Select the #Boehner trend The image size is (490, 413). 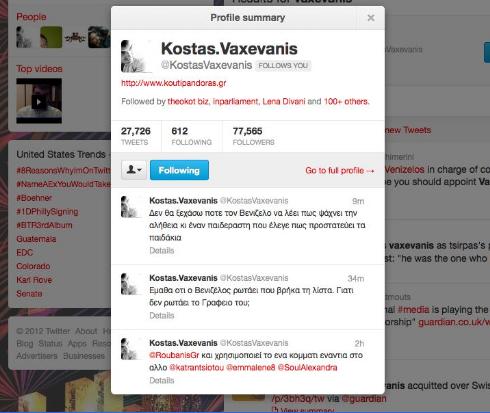(34, 198)
